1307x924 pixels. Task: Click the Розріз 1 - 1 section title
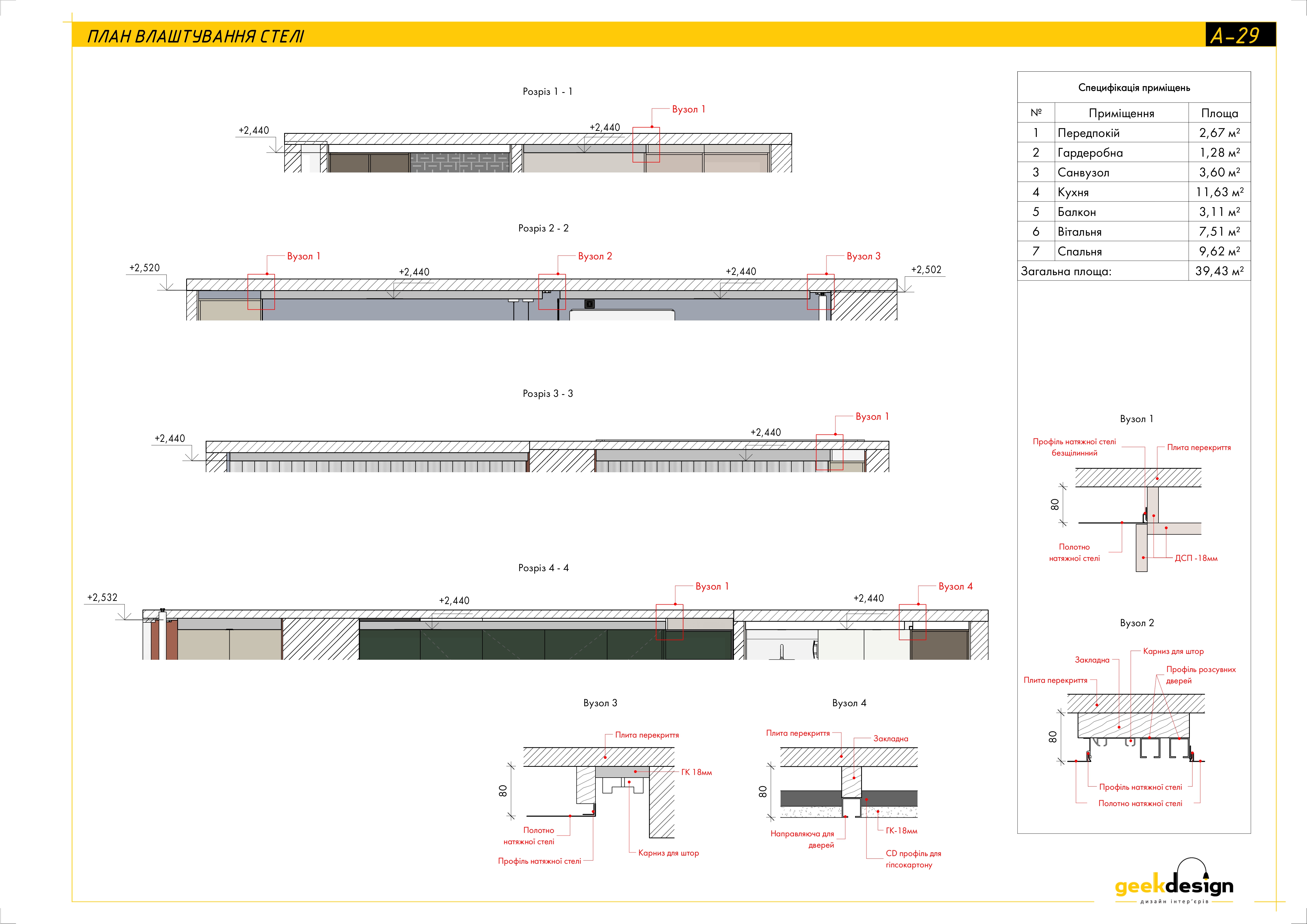pyautogui.click(x=547, y=92)
